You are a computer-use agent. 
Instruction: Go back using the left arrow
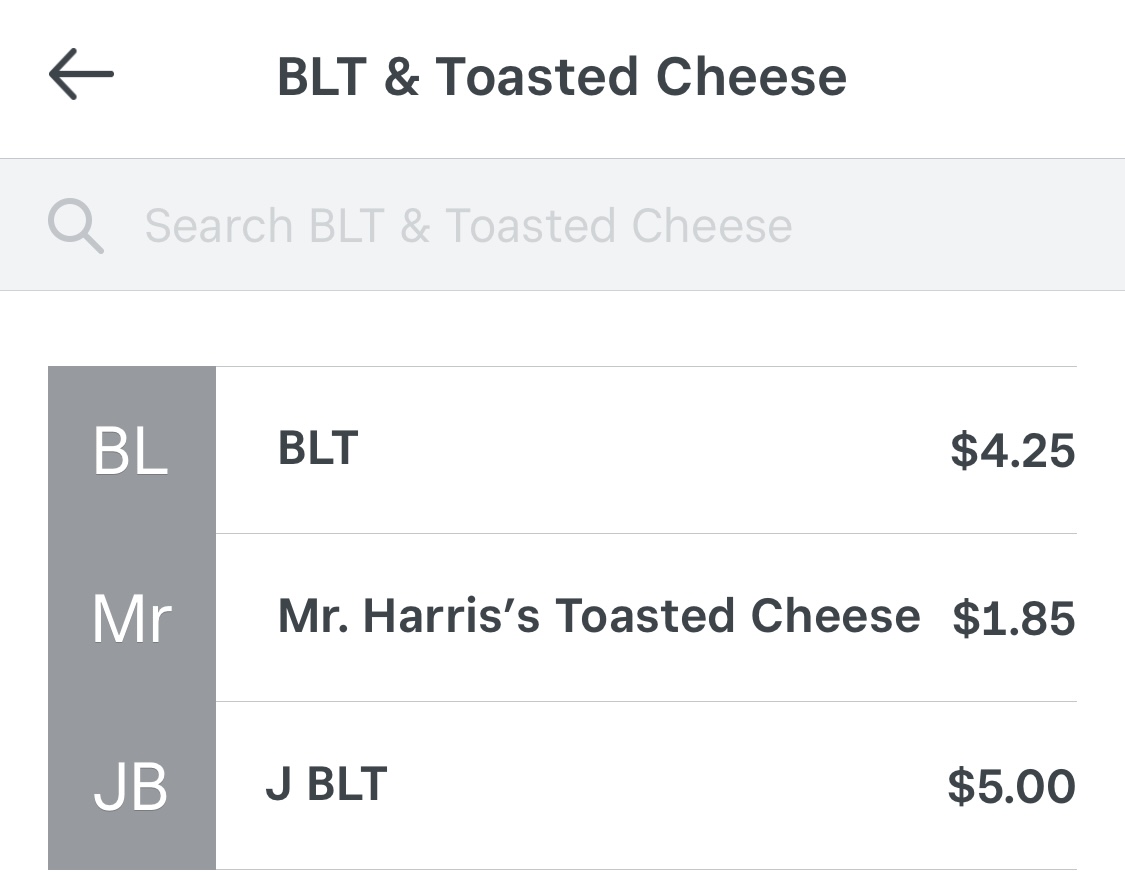[x=81, y=76]
